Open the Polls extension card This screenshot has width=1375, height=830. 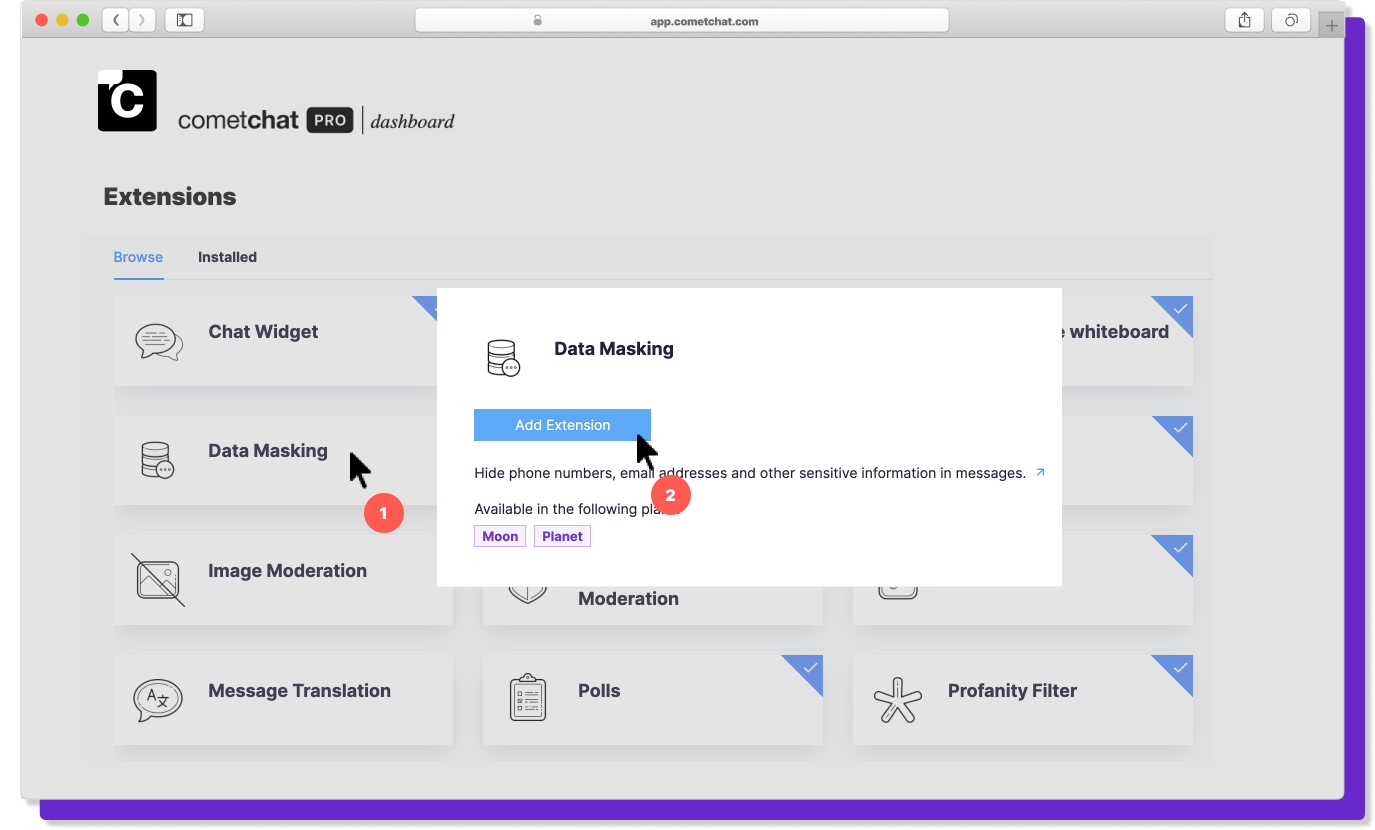653,700
